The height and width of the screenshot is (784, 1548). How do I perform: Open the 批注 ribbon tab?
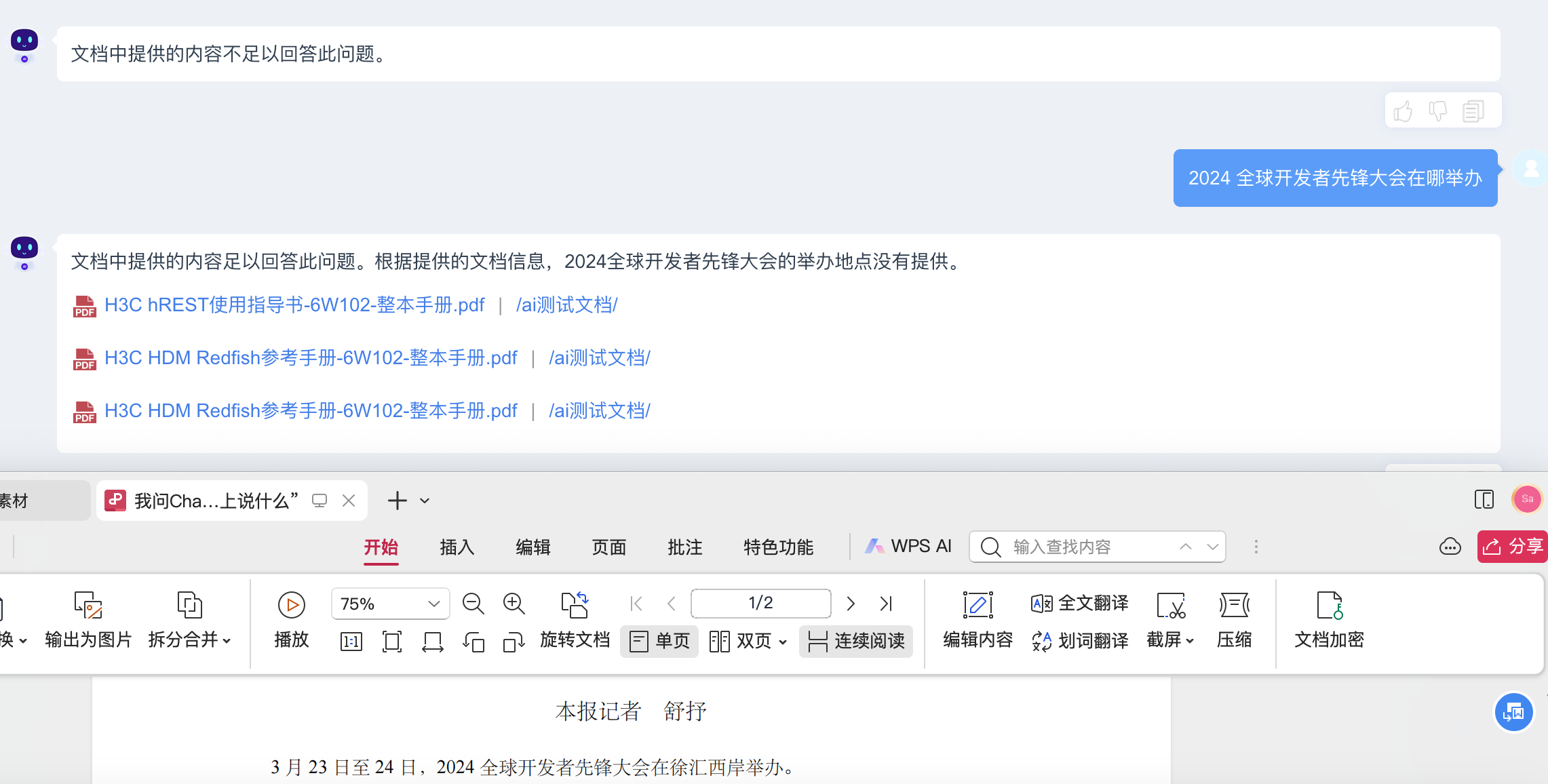[x=685, y=547]
